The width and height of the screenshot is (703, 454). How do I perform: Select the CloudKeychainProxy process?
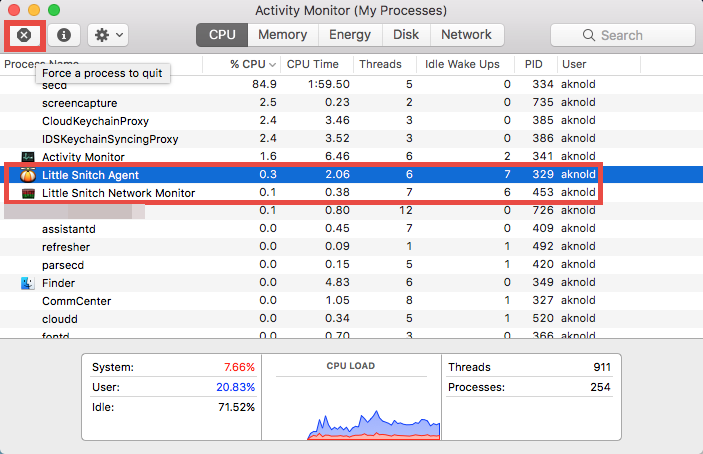point(95,121)
